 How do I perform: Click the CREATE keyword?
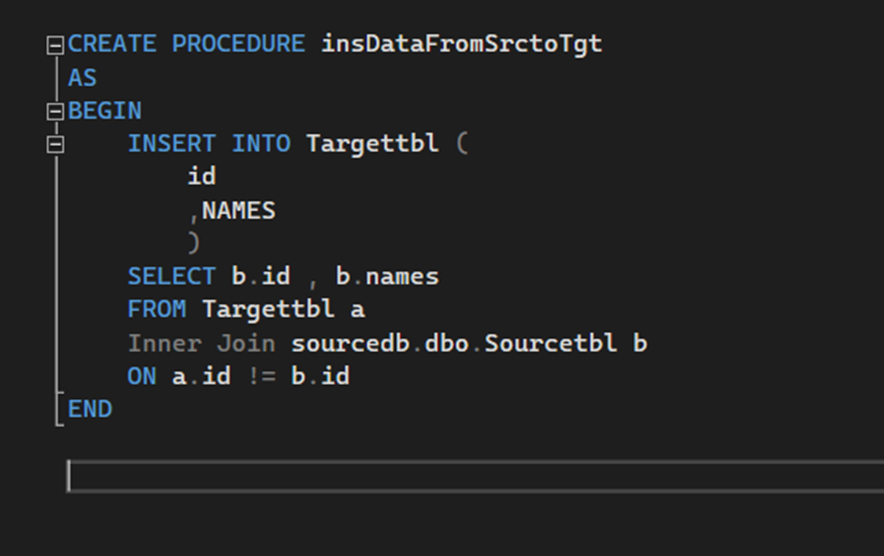click(112, 44)
